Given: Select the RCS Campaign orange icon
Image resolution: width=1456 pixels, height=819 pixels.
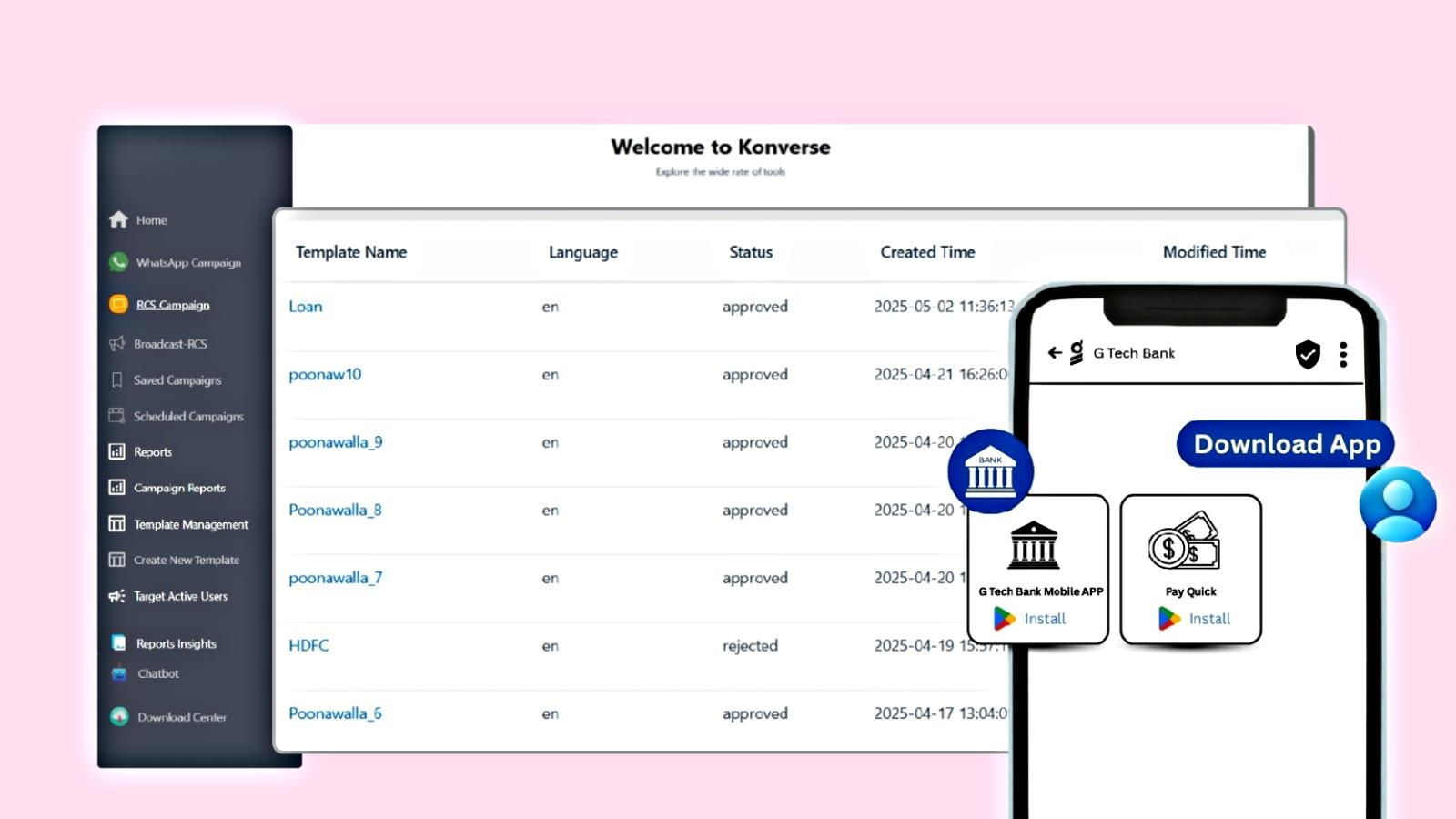Looking at the screenshot, I should [118, 304].
